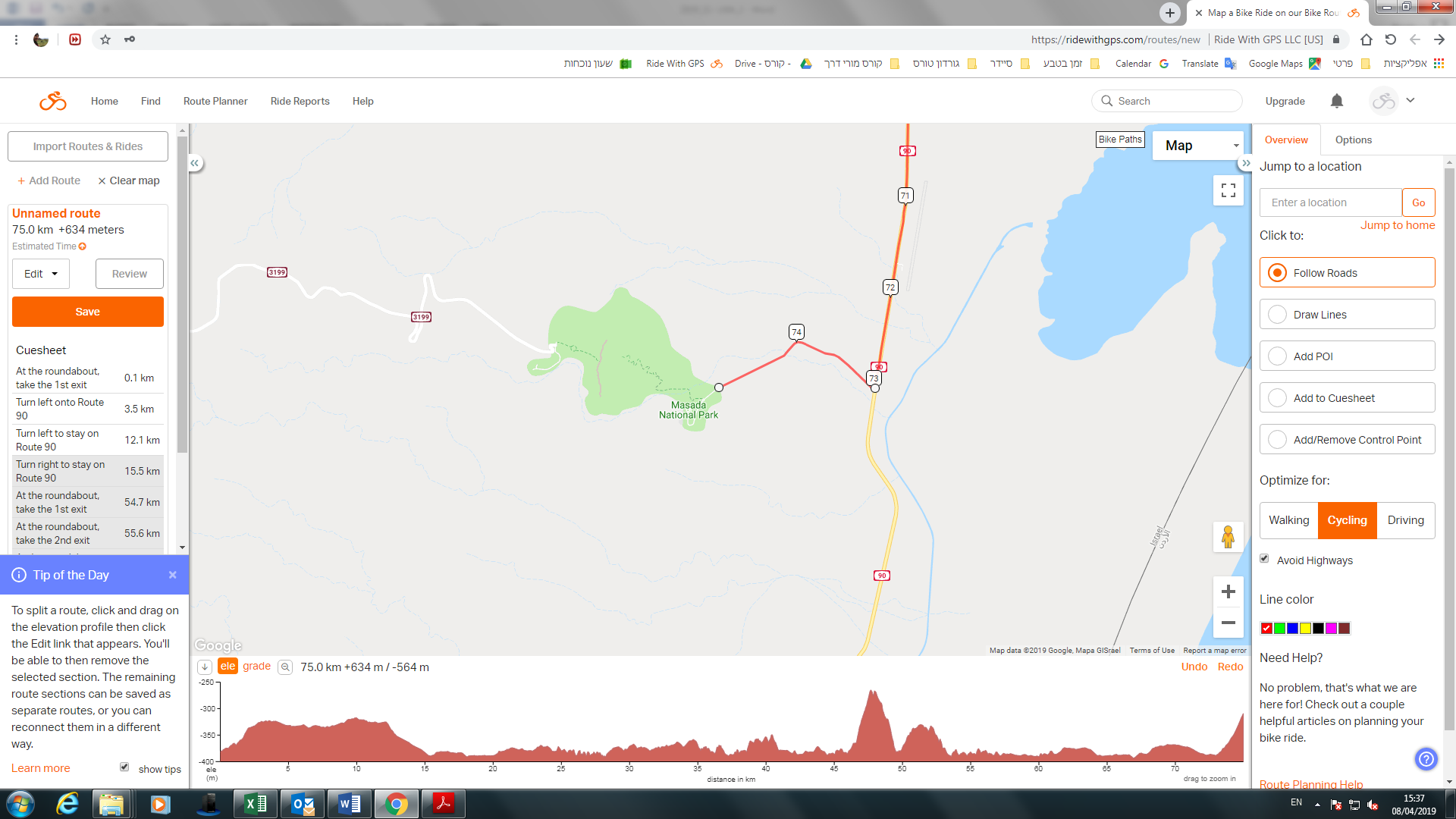Viewport: 1456px width, 819px height.
Task: Click Add Route
Action: pyautogui.click(x=49, y=180)
